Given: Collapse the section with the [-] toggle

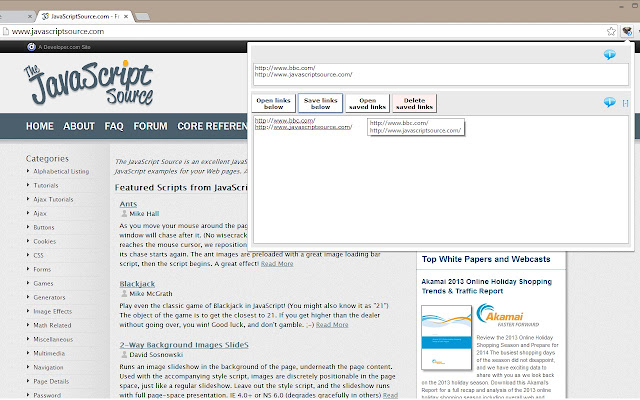Looking at the screenshot, I should (x=625, y=103).
